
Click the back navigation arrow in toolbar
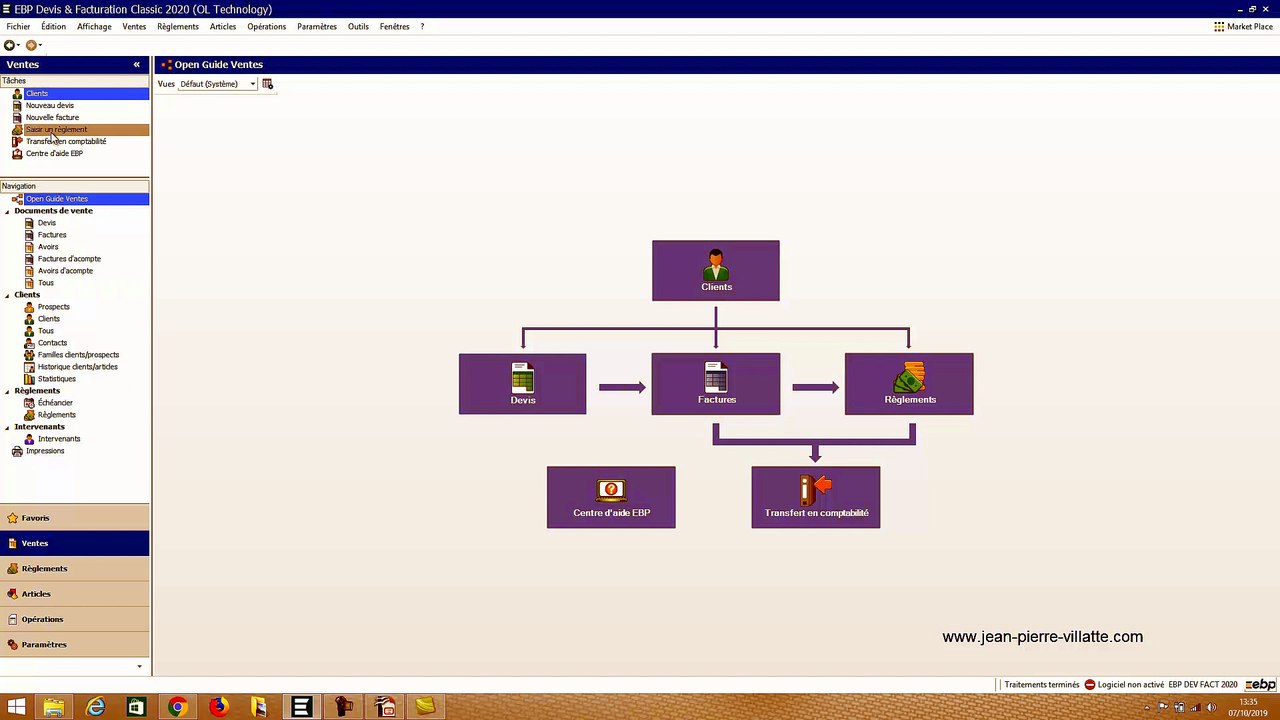click(9, 45)
